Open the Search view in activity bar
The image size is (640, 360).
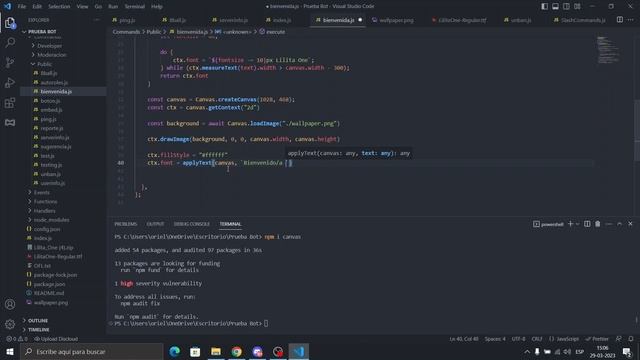click(x=10, y=42)
